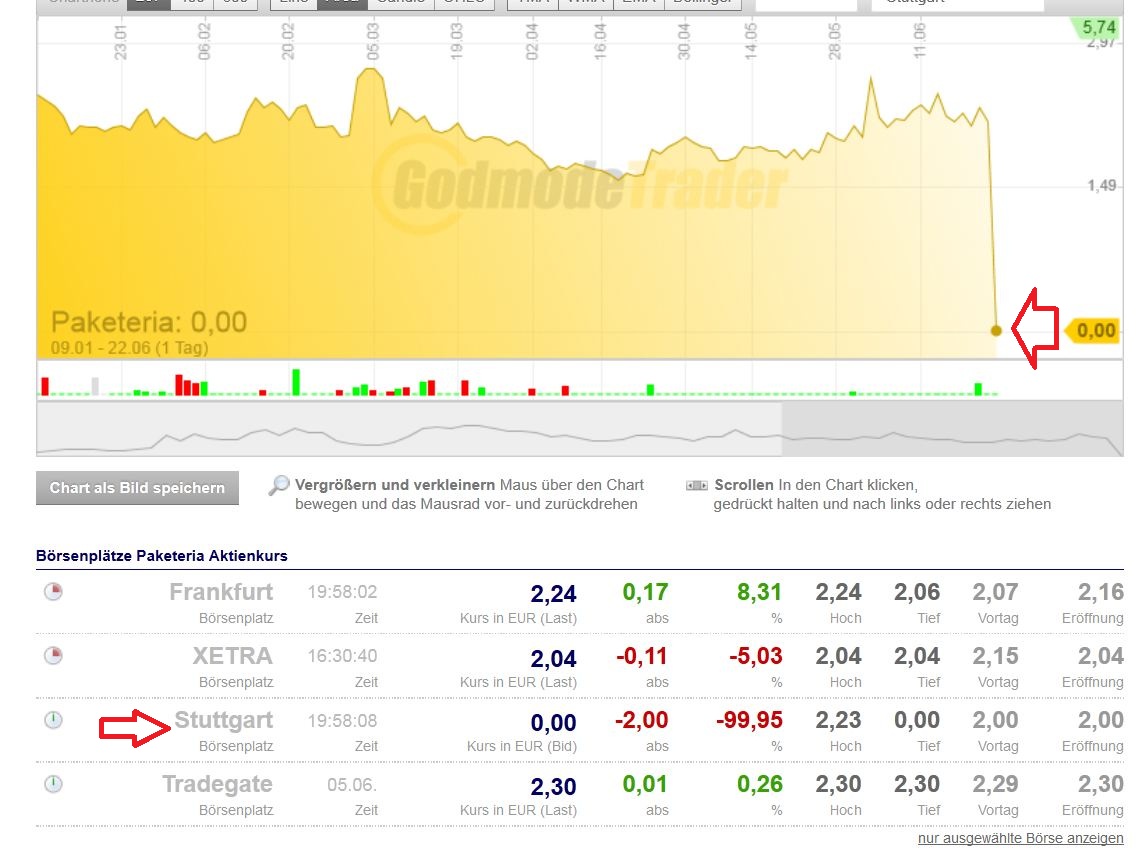Click Stuttgart bid price 0,00 in Kurs column

point(554,723)
